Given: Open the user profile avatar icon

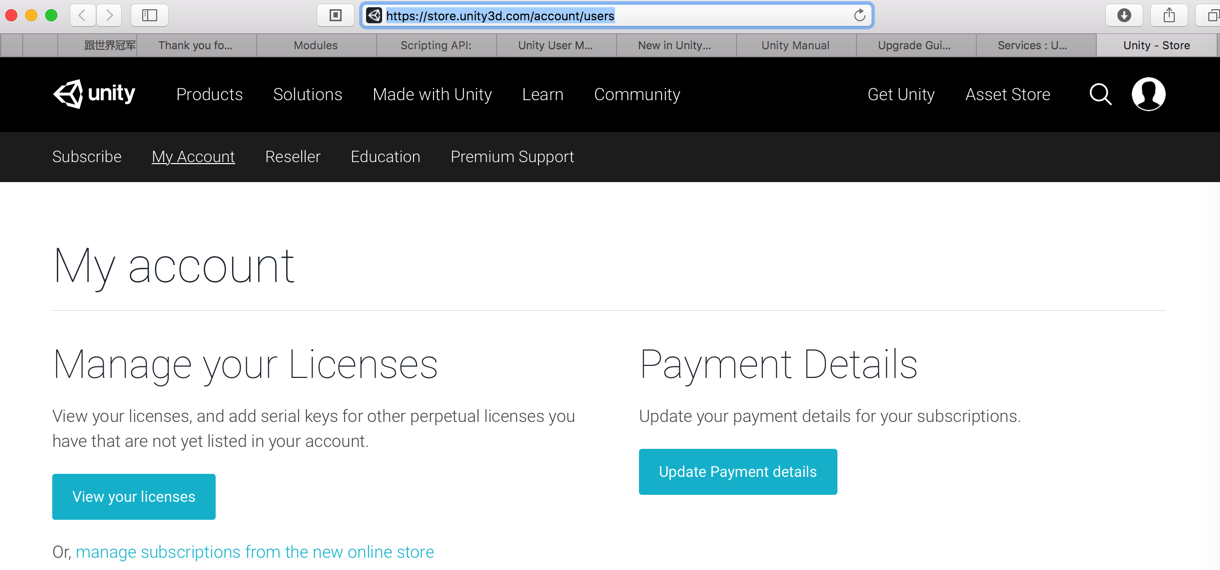Looking at the screenshot, I should 1148,94.
